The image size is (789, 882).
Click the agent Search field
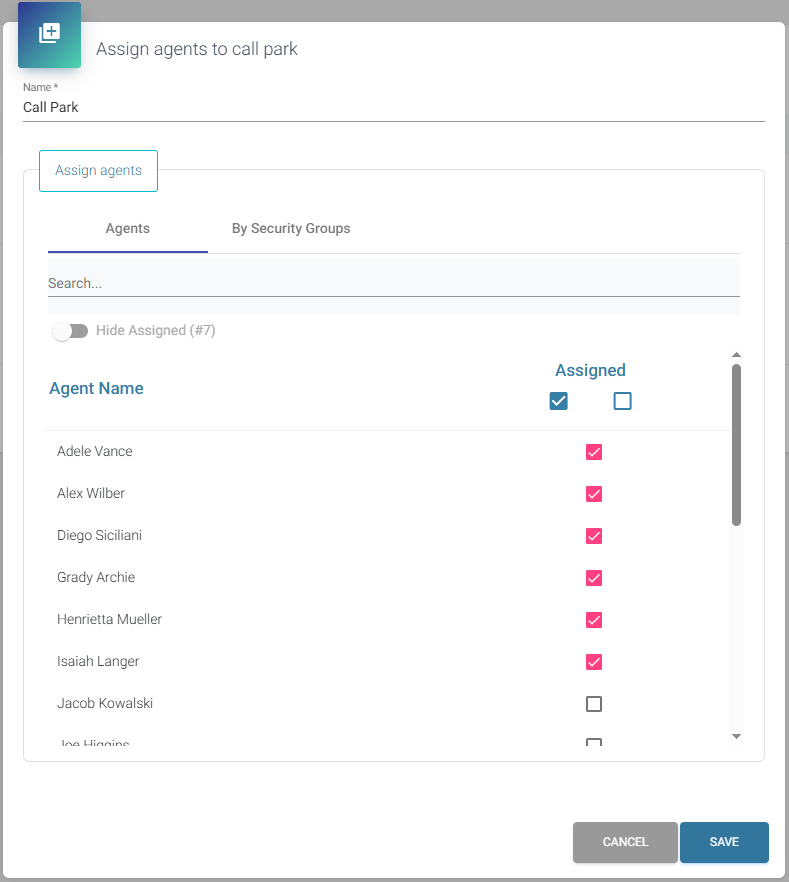pyautogui.click(x=393, y=283)
